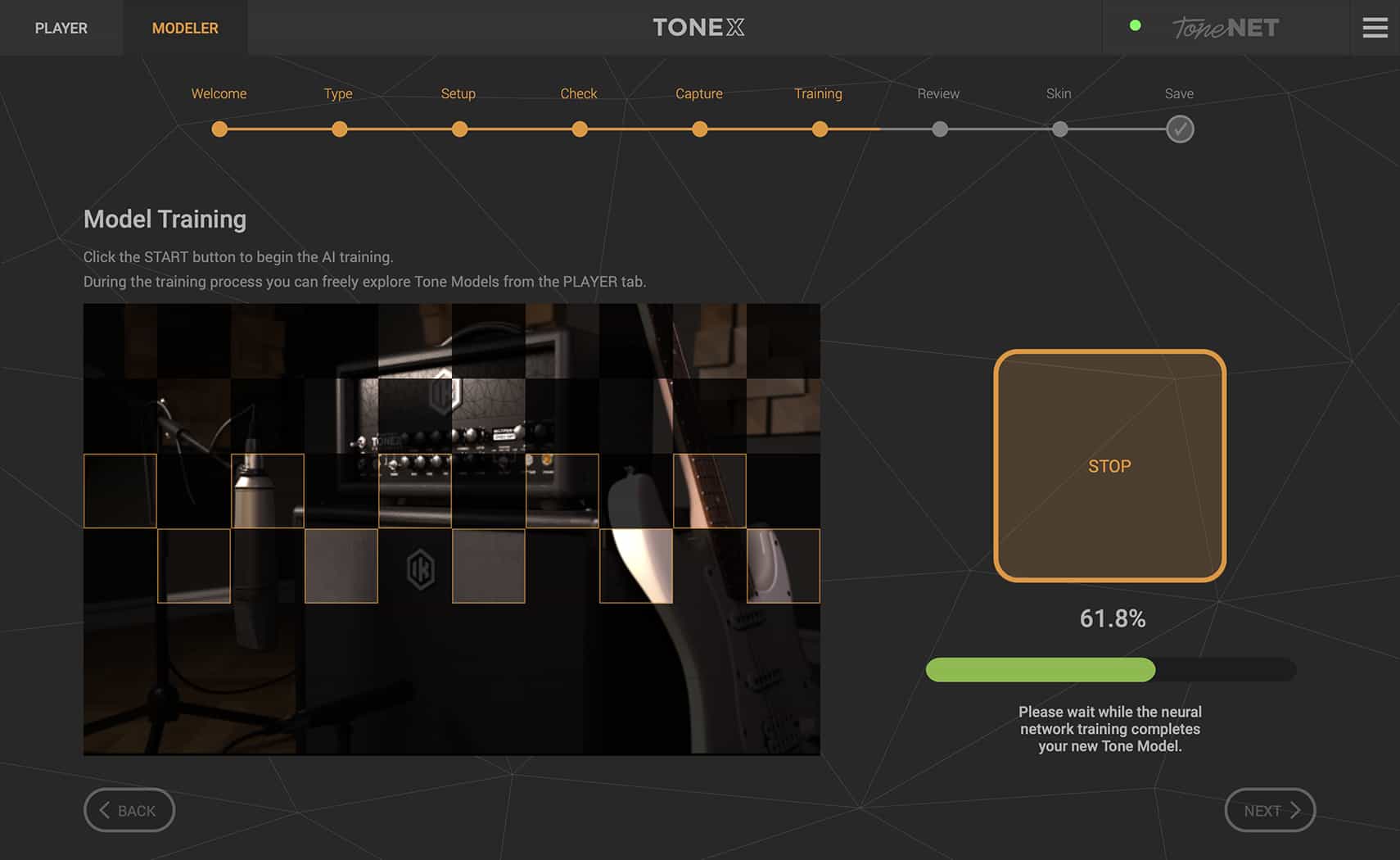
Task: Click the Training step dot
Action: (819, 129)
